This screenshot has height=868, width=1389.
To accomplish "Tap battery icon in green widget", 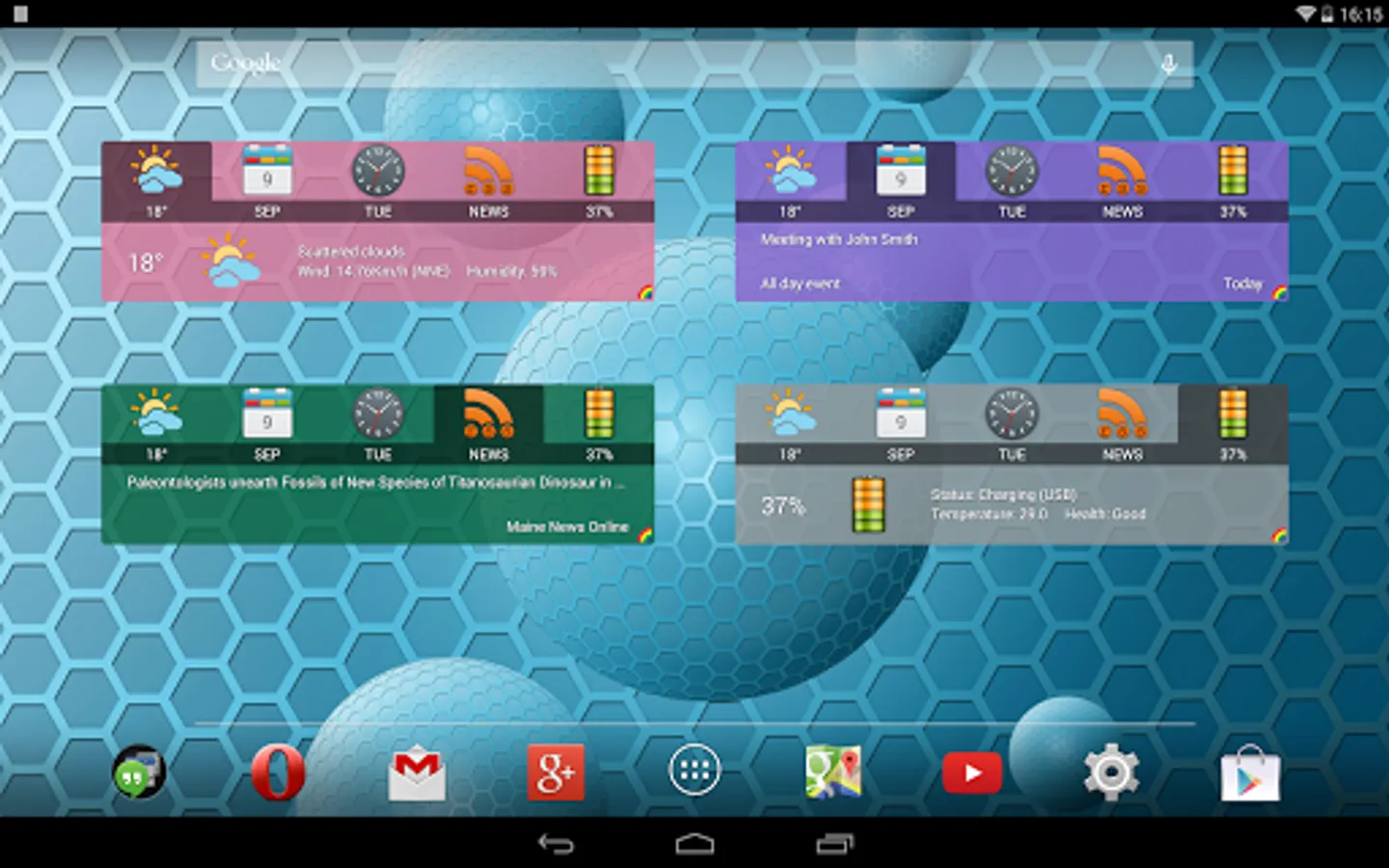I will pyautogui.click(x=599, y=414).
